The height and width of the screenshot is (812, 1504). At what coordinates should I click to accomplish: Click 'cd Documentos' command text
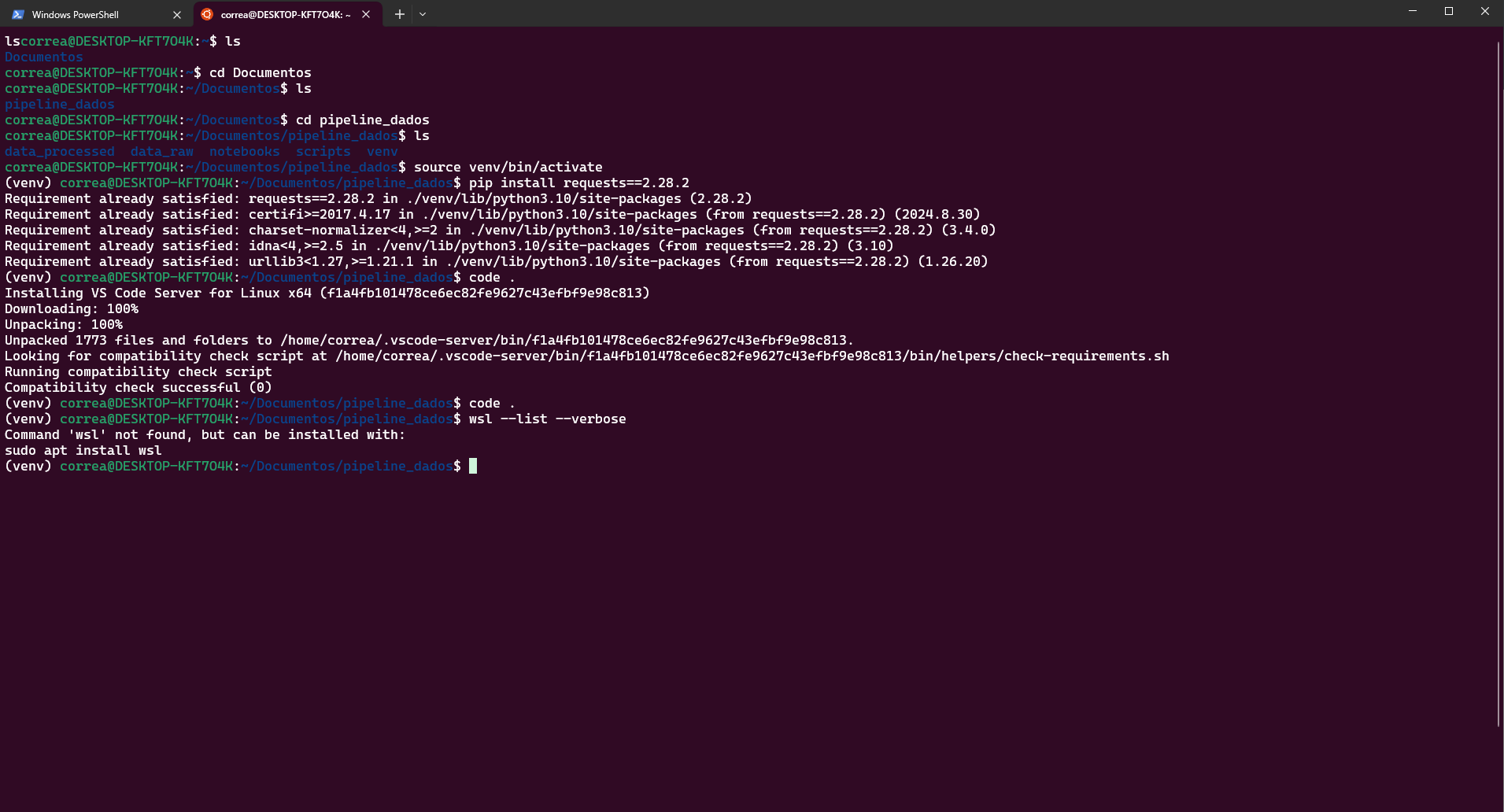coord(261,72)
